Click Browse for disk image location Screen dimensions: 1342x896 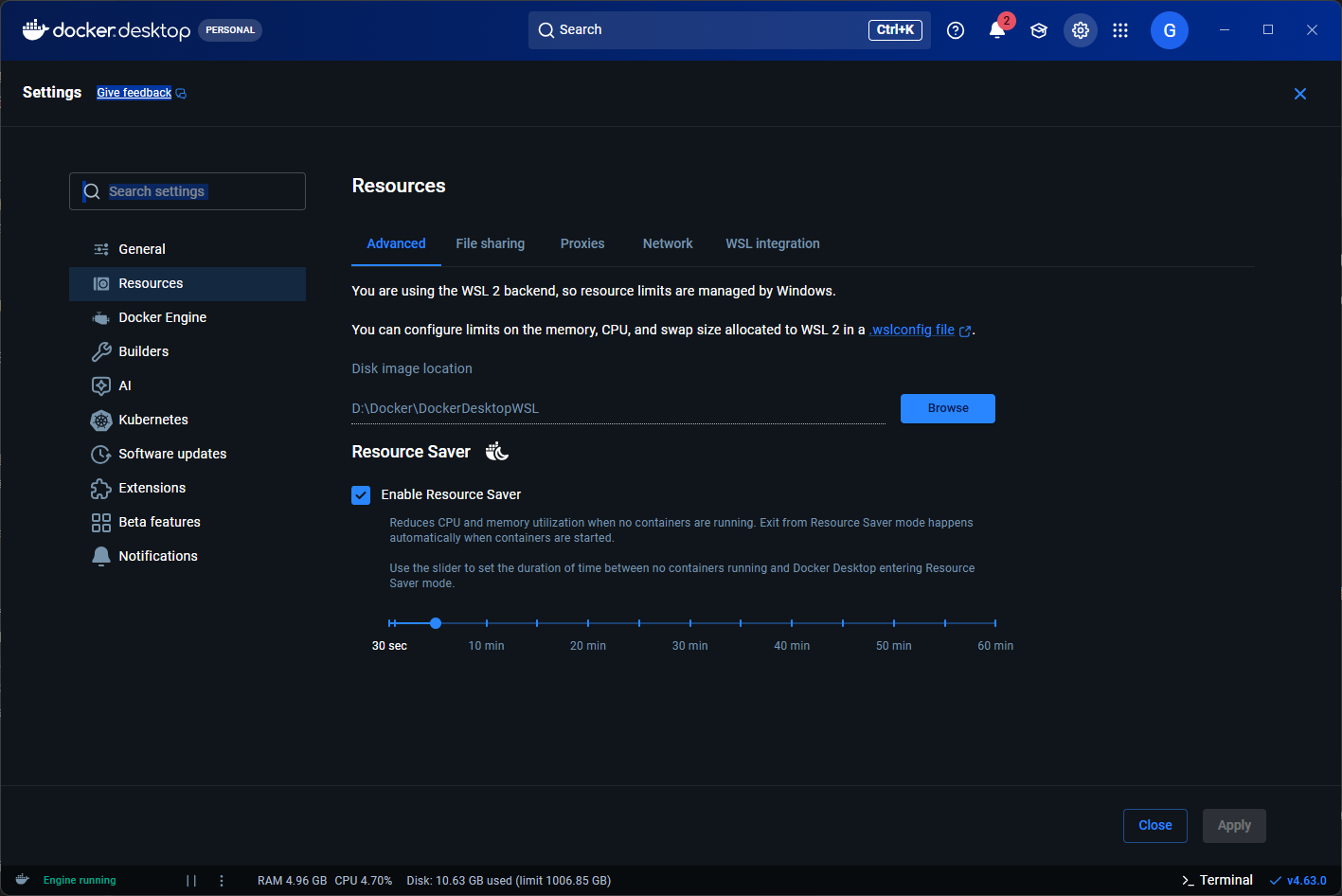tap(948, 408)
